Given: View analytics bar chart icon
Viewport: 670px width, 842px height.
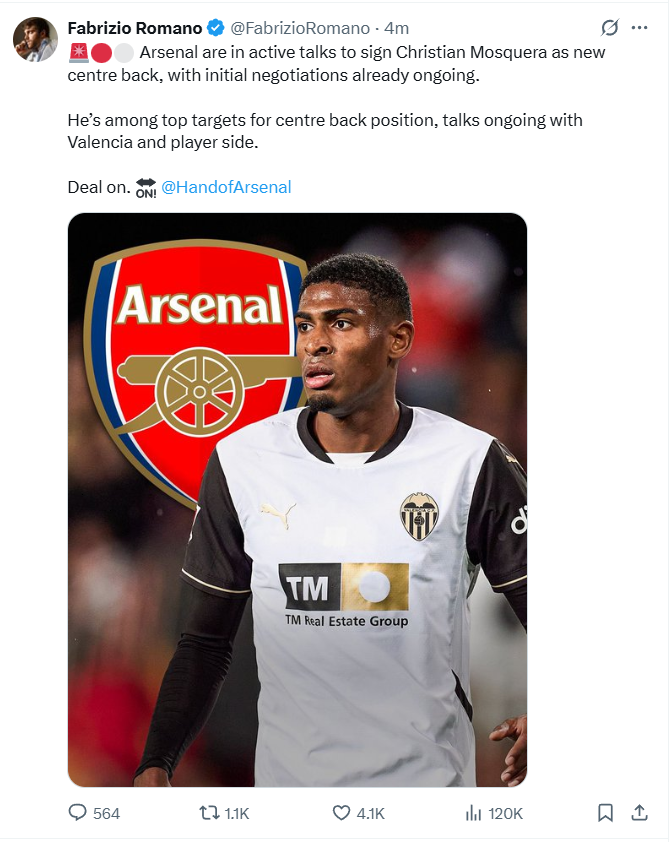Looking at the screenshot, I should tap(473, 813).
